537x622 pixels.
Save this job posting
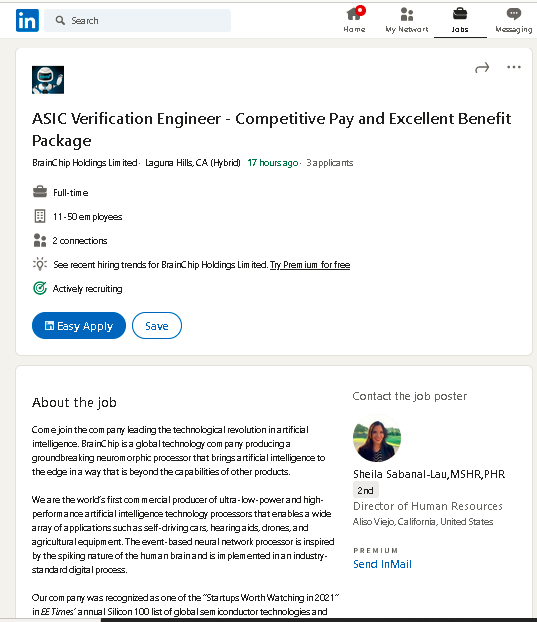coord(157,326)
